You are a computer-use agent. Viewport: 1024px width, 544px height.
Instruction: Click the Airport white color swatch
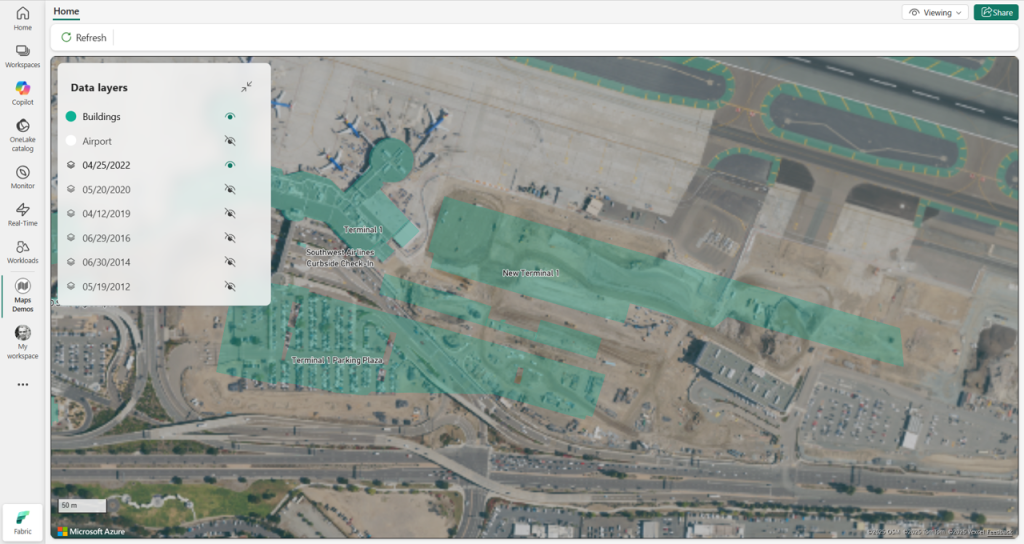[x=71, y=140]
